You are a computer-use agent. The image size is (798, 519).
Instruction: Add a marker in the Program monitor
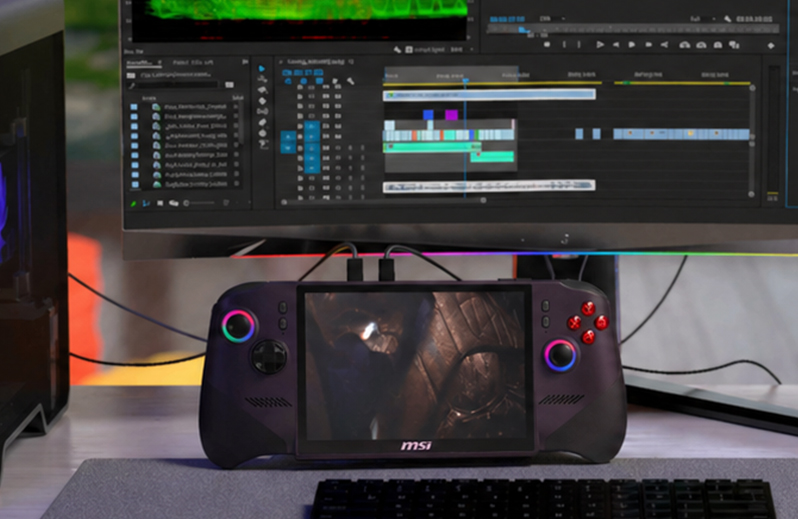(x=547, y=45)
